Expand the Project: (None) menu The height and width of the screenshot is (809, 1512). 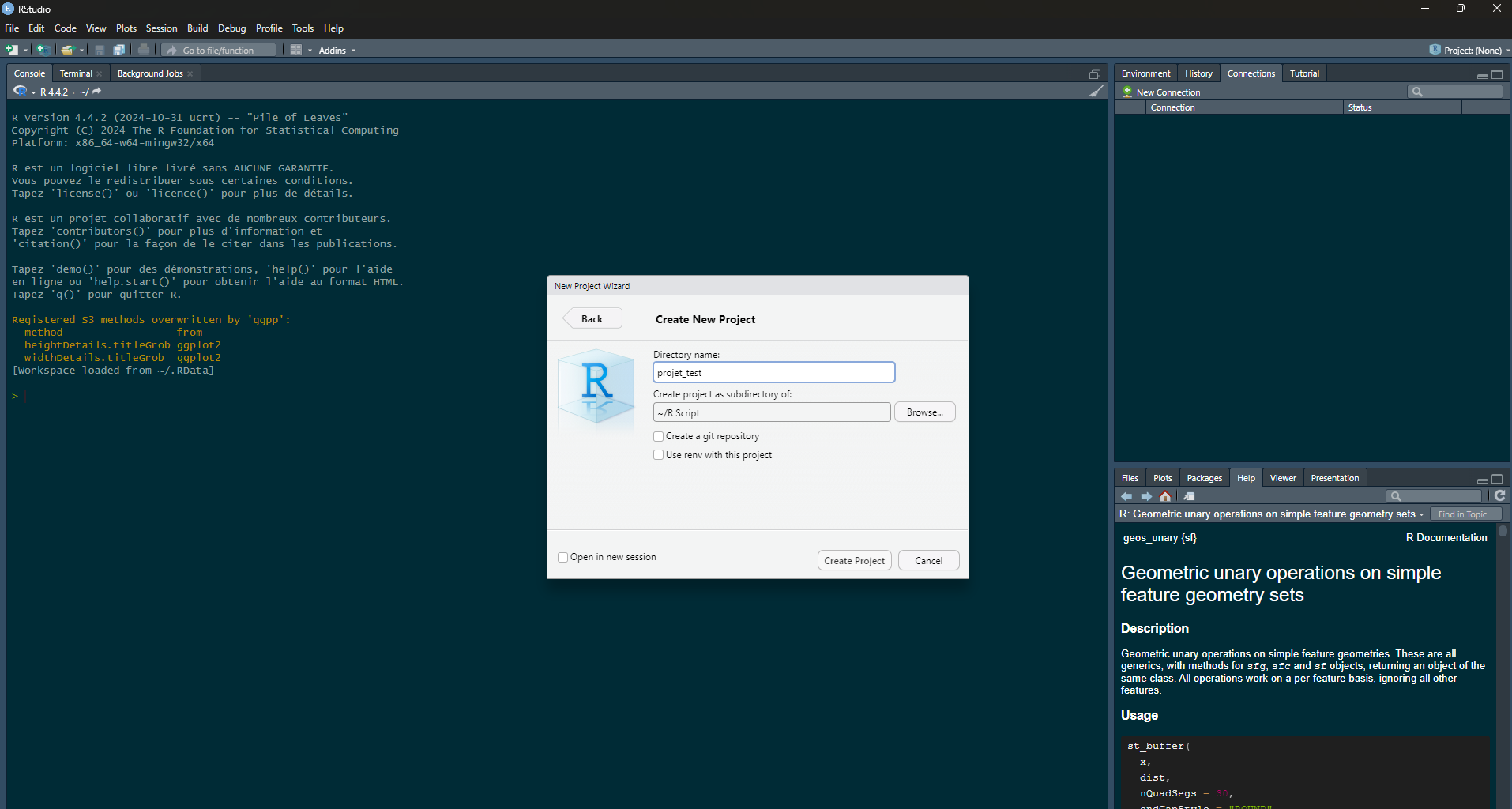tap(1471, 51)
